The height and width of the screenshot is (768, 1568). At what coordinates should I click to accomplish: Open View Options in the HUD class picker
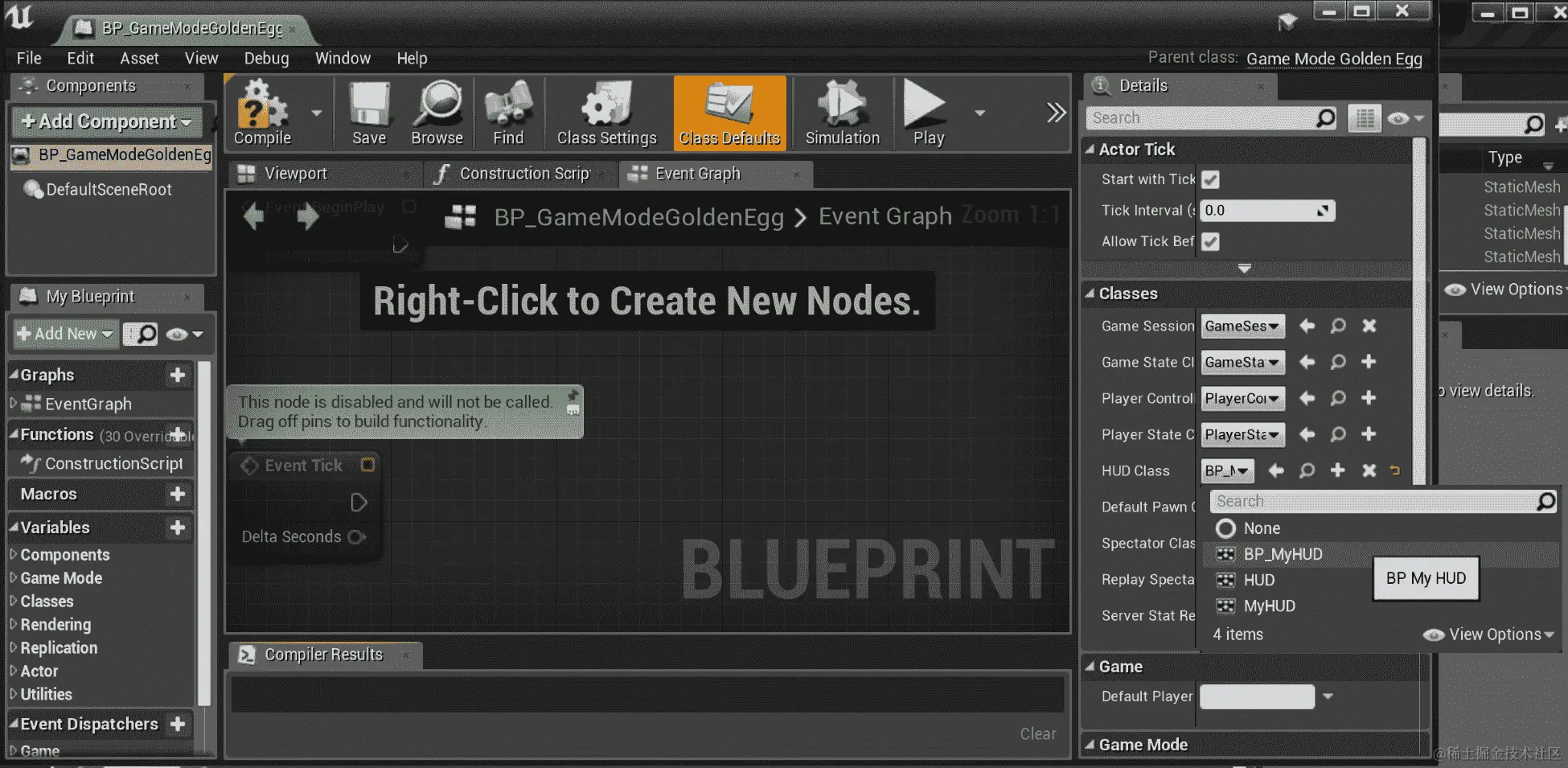click(1488, 635)
